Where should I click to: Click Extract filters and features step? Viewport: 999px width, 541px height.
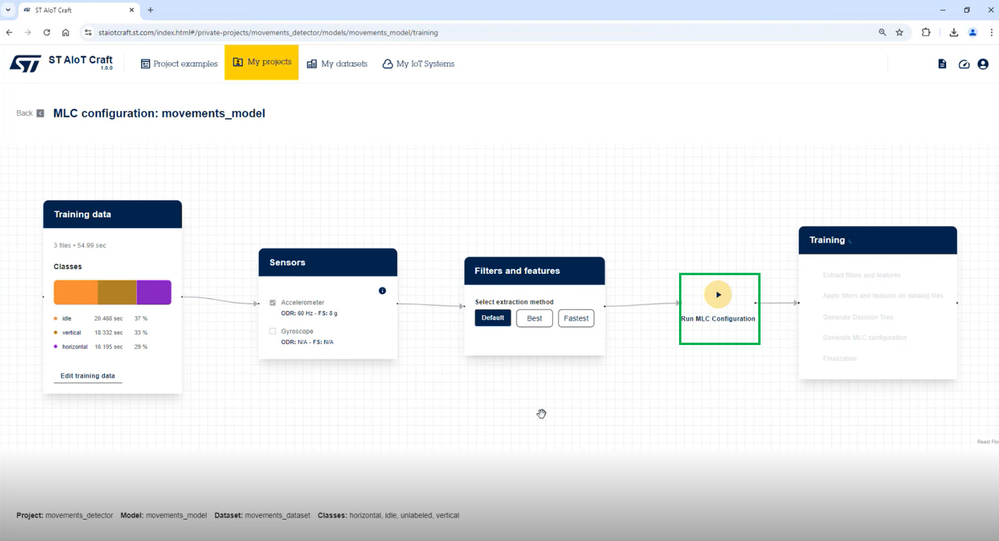[861, 275]
